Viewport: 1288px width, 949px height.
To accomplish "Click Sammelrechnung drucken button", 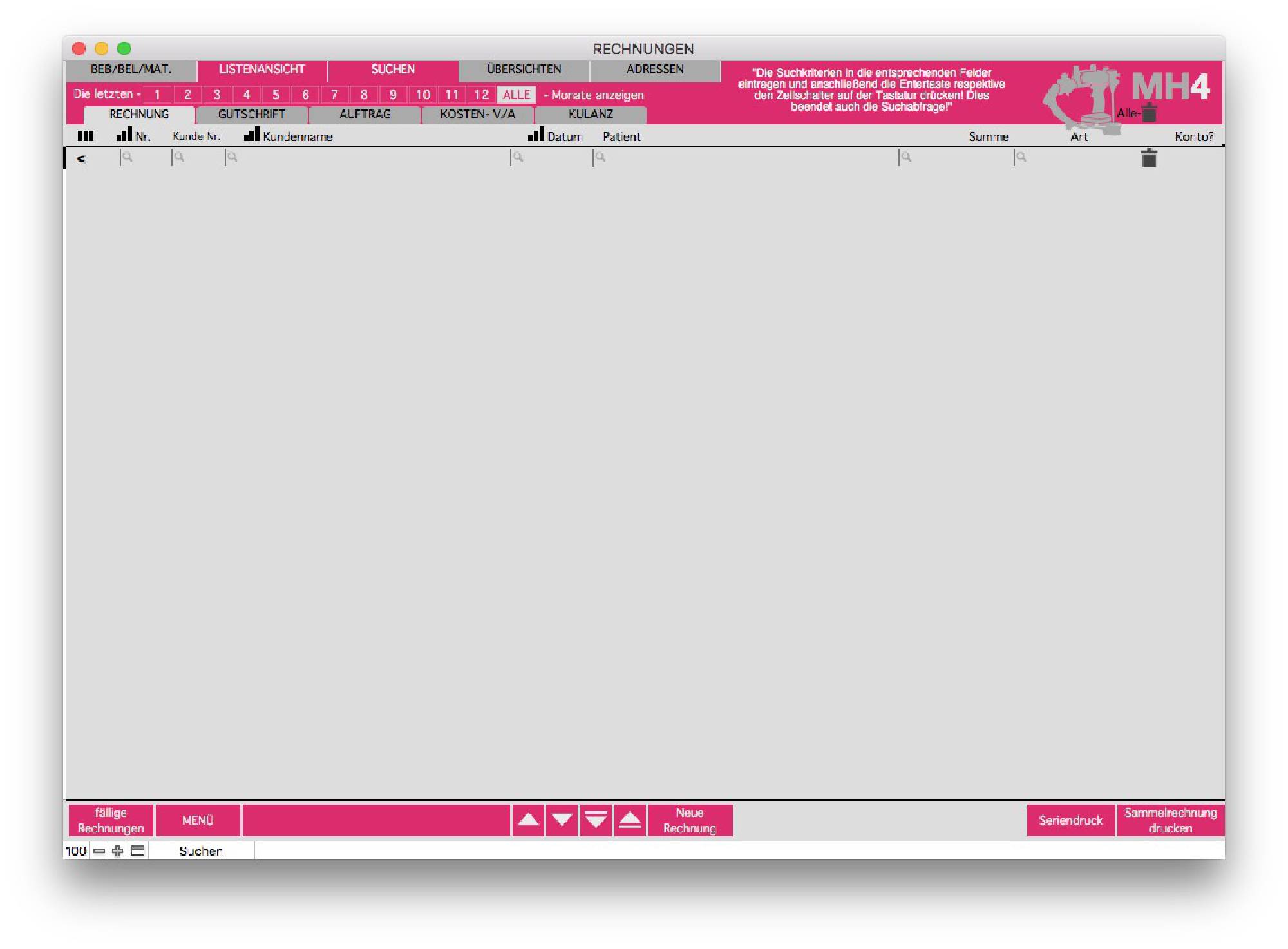I will coord(1170,820).
